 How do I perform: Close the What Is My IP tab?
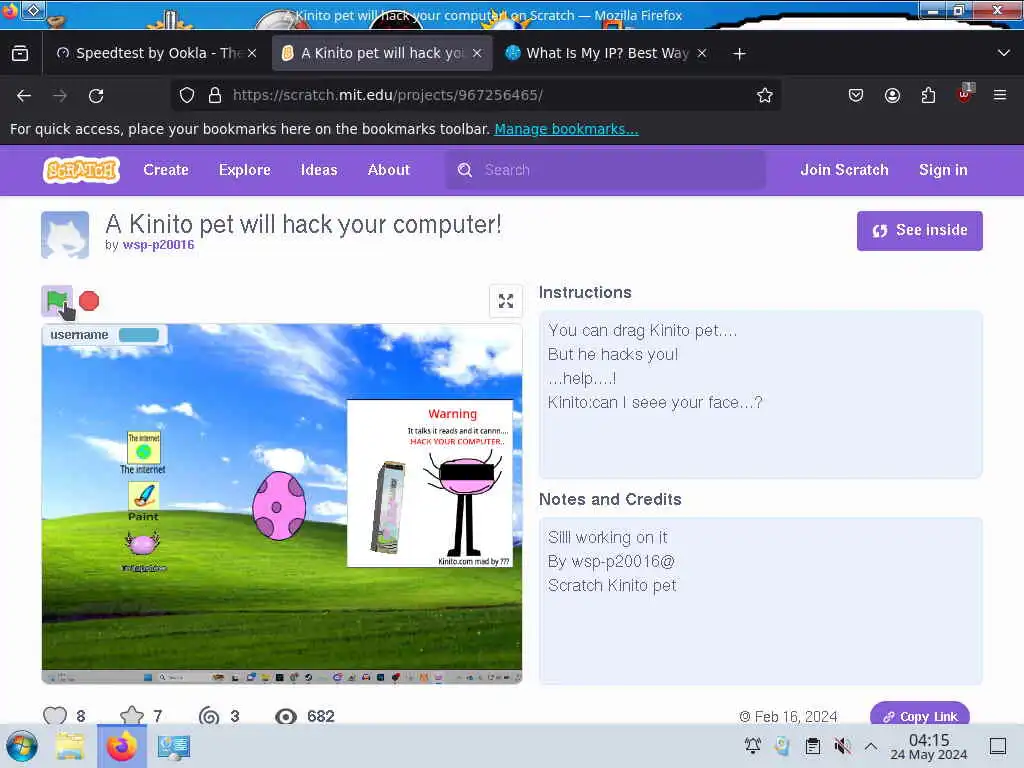tap(702, 54)
